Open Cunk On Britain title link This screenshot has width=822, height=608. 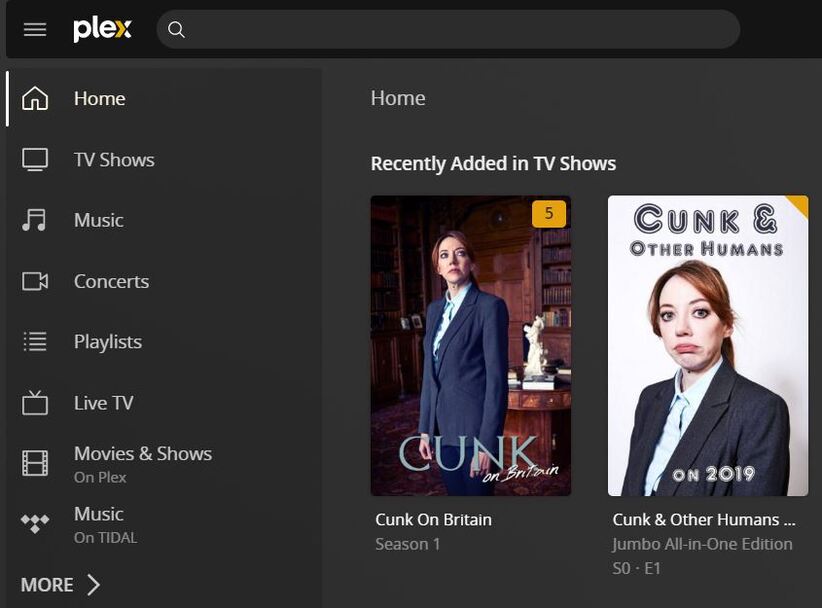[x=434, y=519]
